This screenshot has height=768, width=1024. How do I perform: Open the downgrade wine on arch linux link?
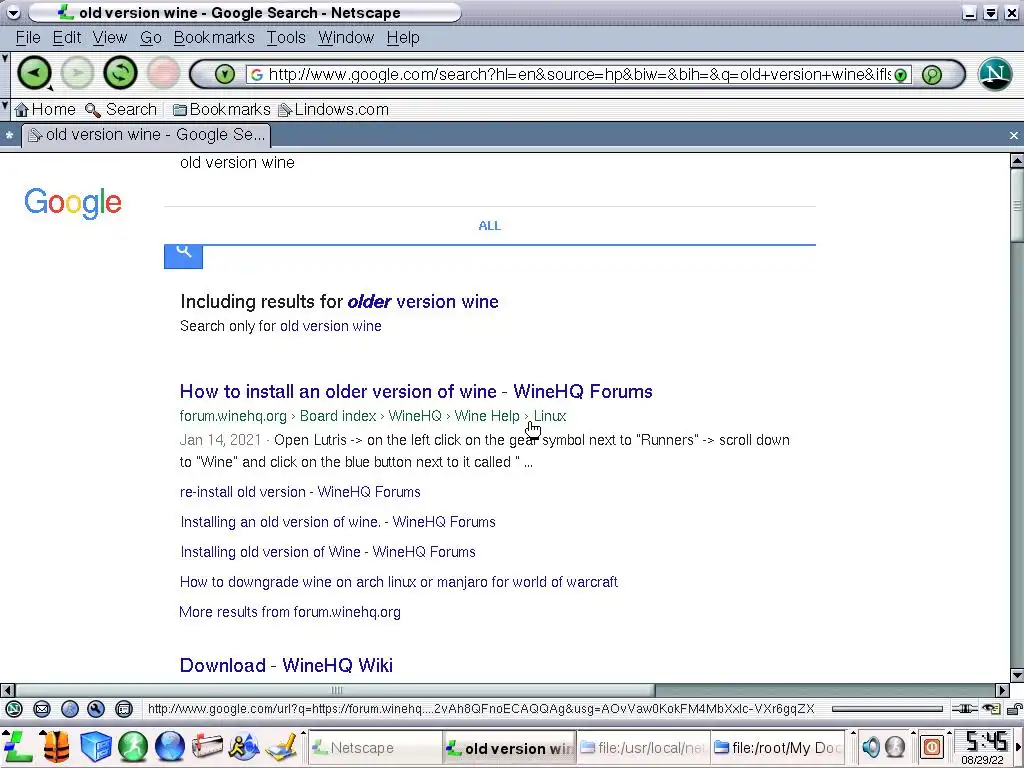pos(399,582)
